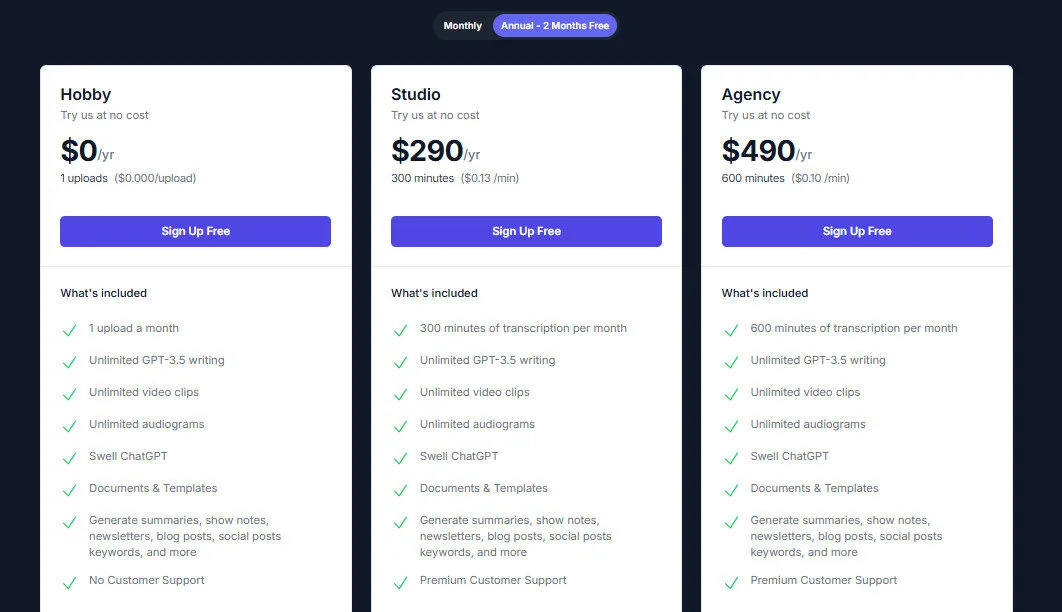Click the checkmark next to 'No Customer Support'
This screenshot has height=612, width=1062.
pos(69,580)
